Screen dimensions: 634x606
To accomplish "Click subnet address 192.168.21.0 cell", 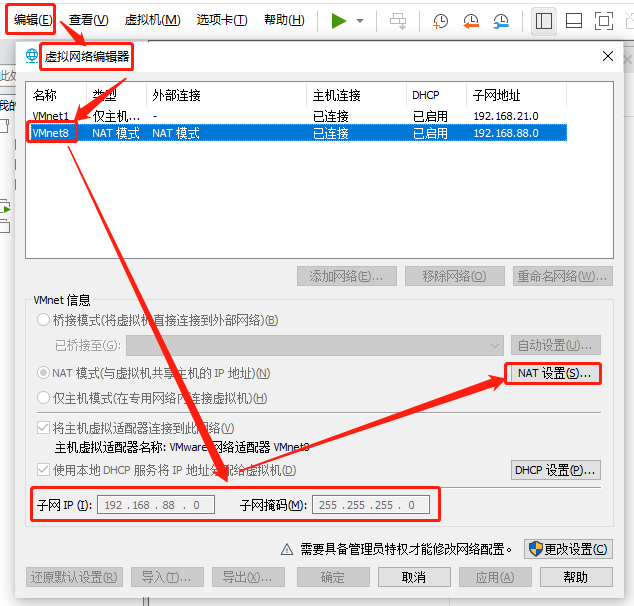I will (x=506, y=116).
